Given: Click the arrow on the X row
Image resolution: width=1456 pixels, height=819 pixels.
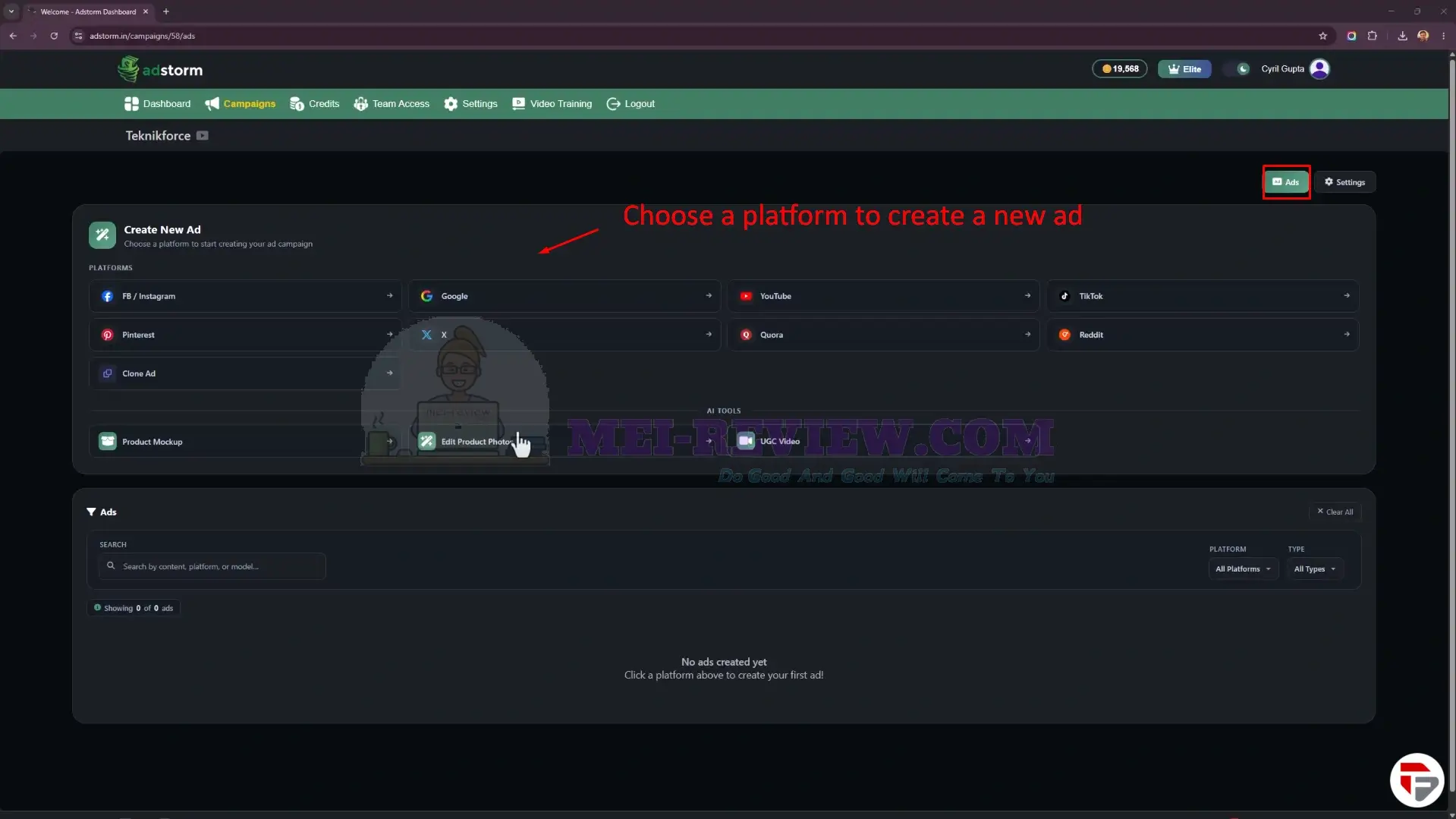Looking at the screenshot, I should tap(709, 334).
